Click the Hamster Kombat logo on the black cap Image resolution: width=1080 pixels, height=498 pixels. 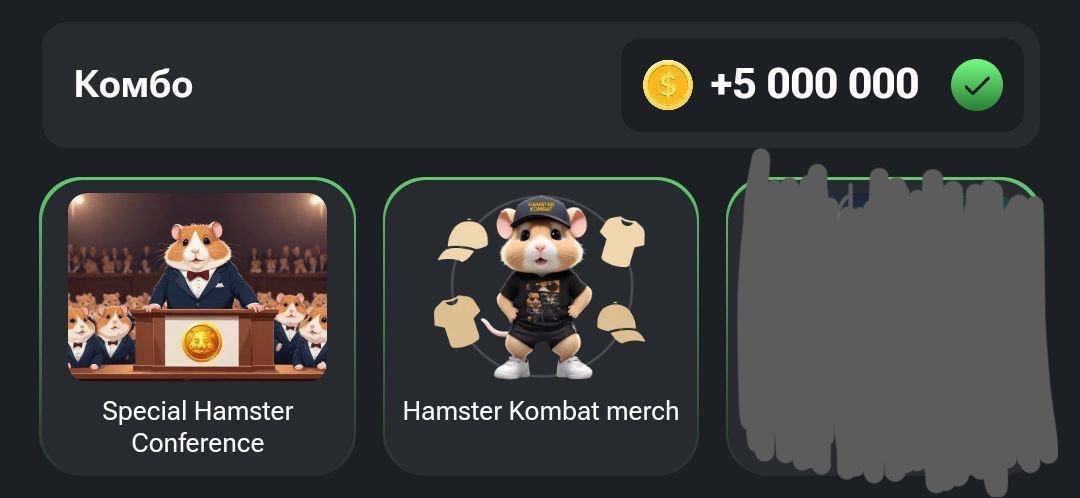point(542,206)
